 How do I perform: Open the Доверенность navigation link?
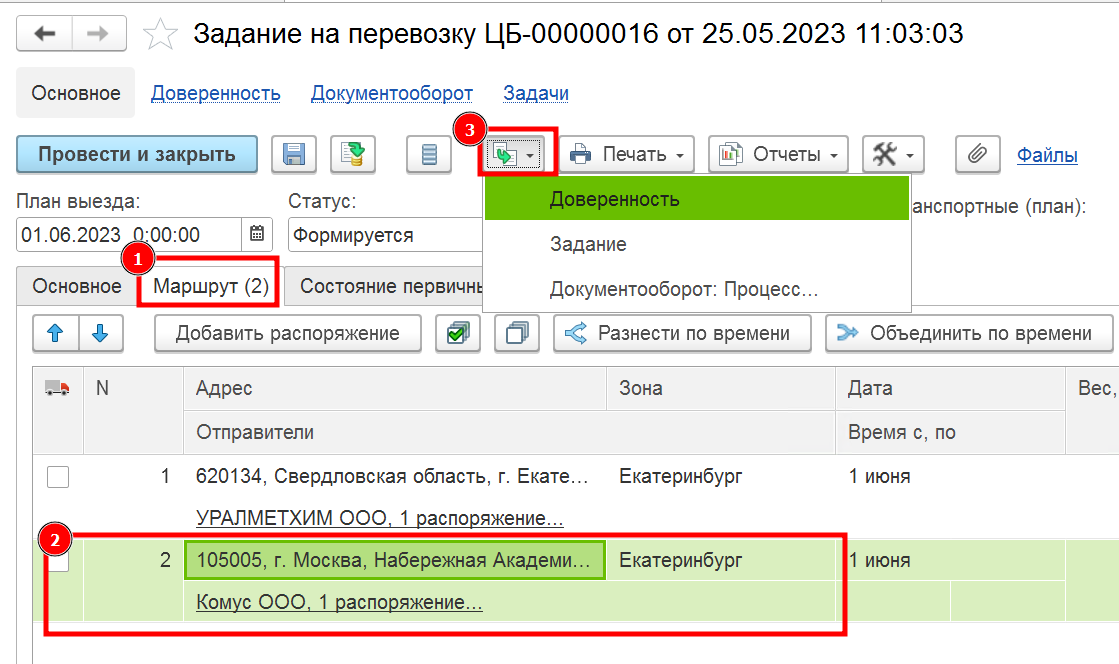216,94
